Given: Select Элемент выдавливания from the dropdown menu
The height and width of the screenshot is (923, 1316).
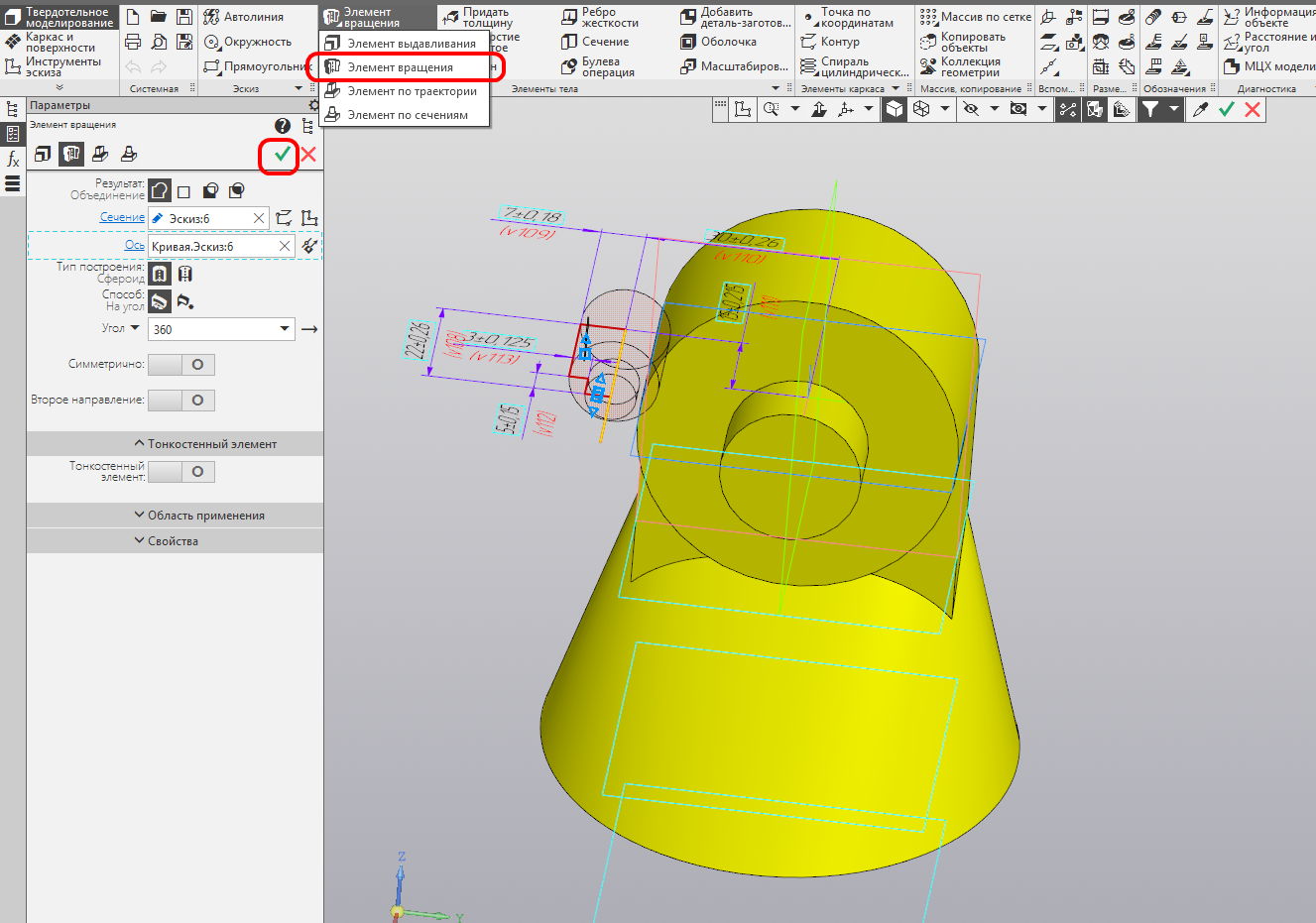Looking at the screenshot, I should [x=404, y=44].
